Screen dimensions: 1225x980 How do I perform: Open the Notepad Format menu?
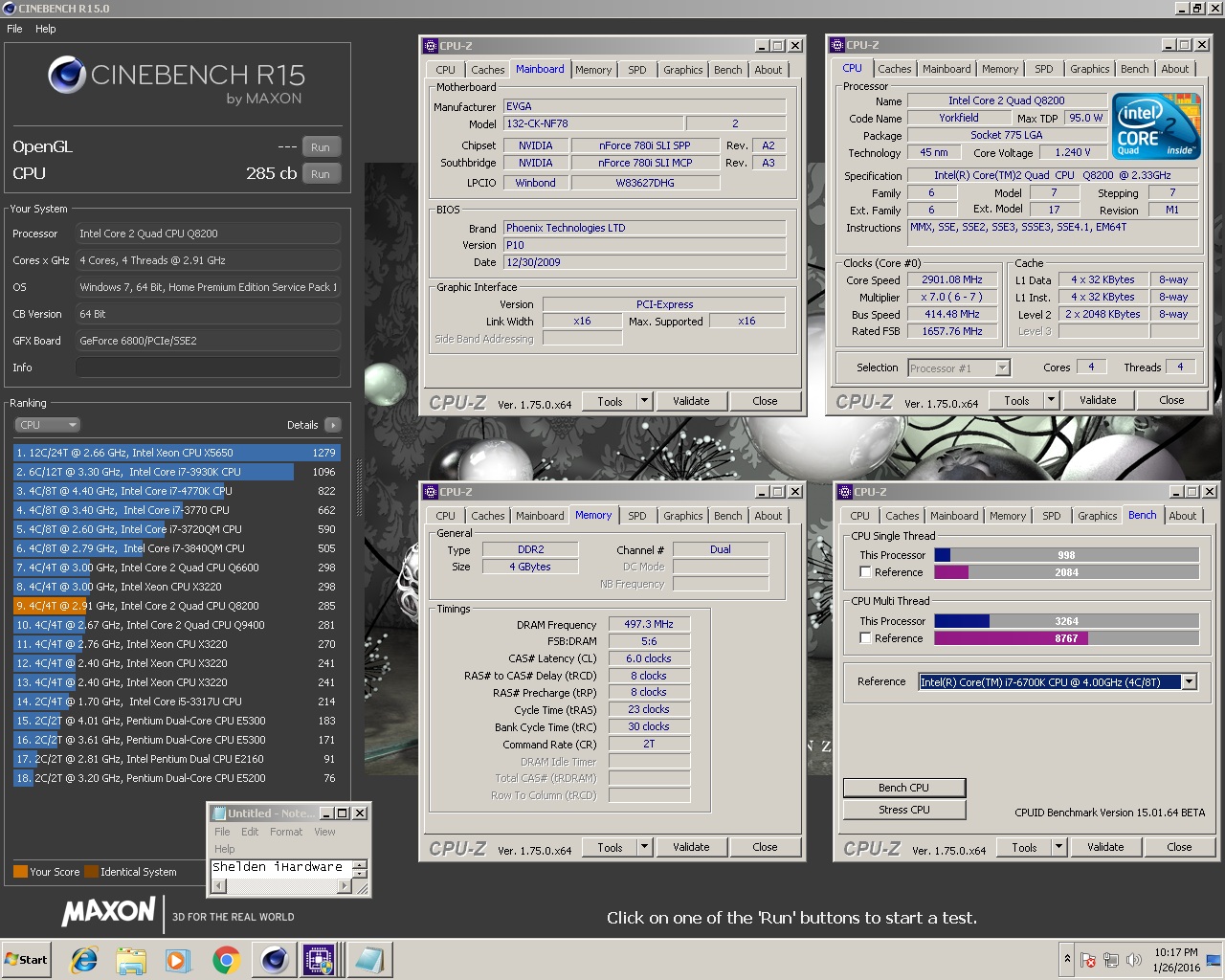tap(286, 832)
